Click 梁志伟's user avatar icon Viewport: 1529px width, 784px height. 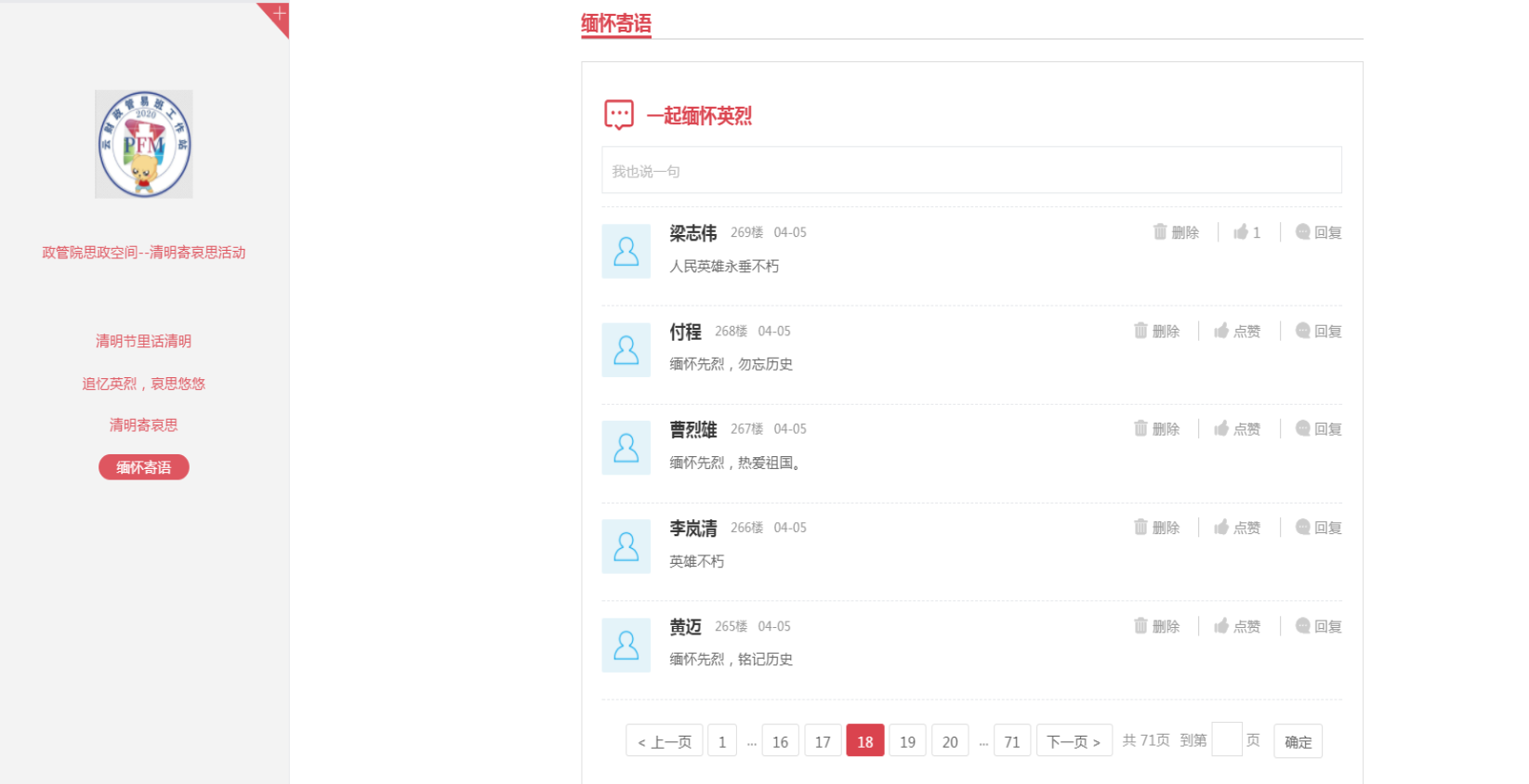626,252
